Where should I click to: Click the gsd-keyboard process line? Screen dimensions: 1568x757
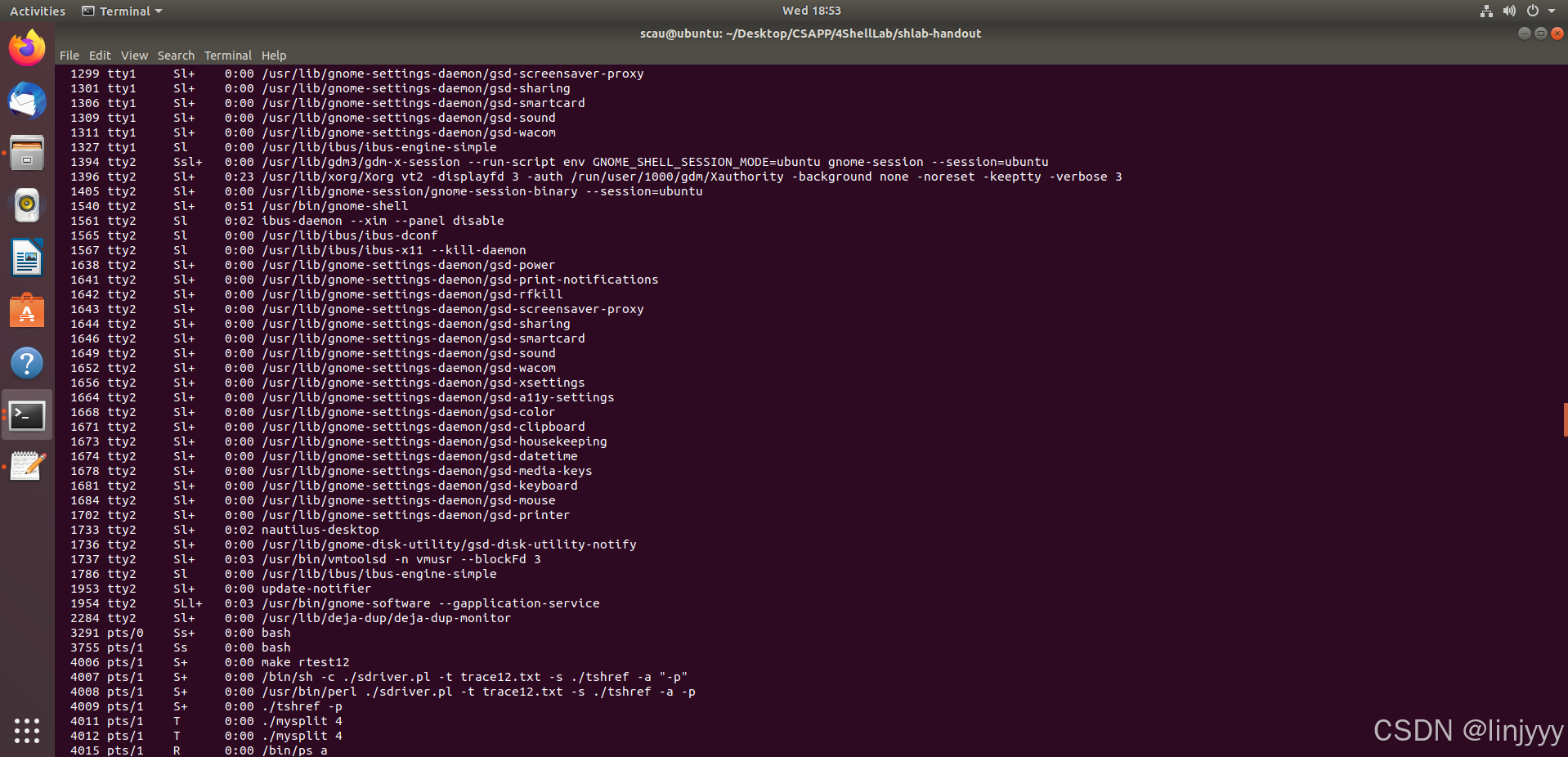click(x=324, y=486)
